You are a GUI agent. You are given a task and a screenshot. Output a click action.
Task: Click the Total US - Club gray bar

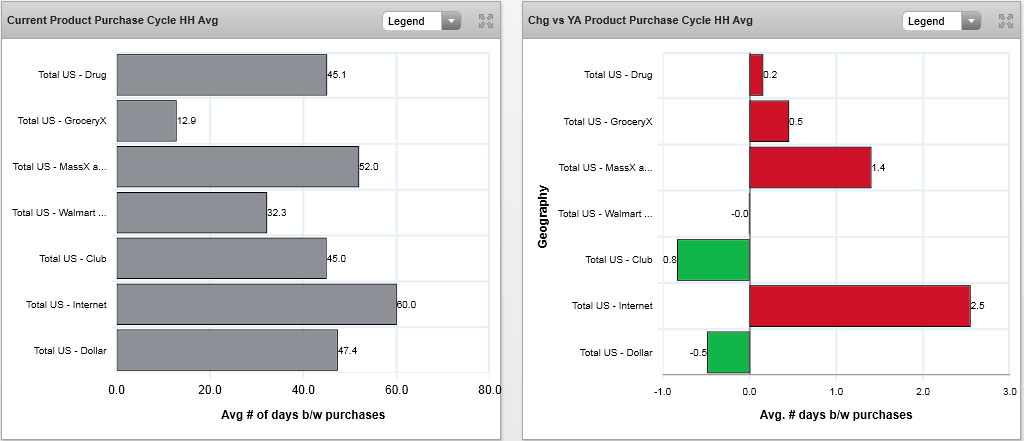point(221,258)
